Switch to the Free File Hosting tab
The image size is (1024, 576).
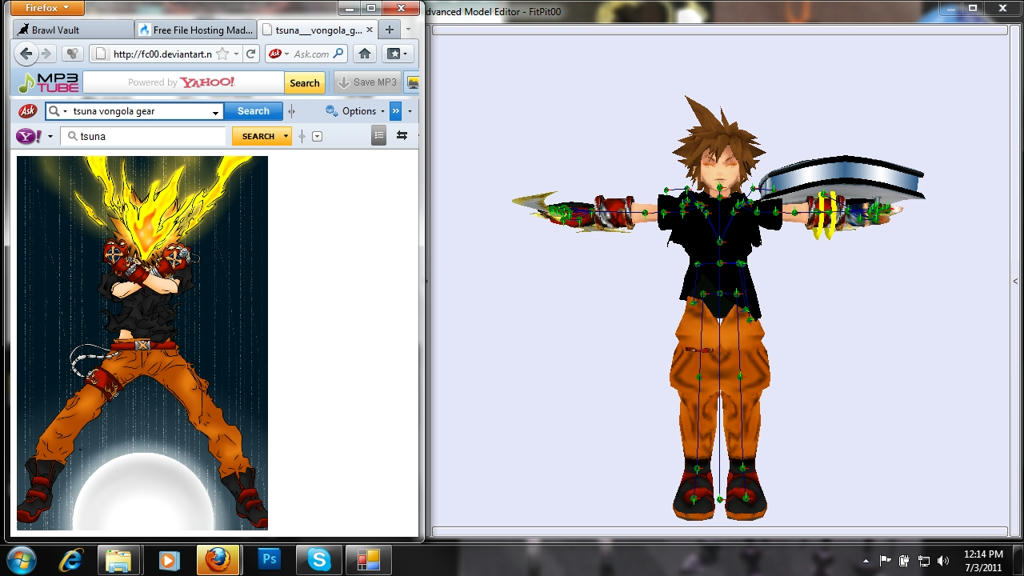[x=195, y=30]
